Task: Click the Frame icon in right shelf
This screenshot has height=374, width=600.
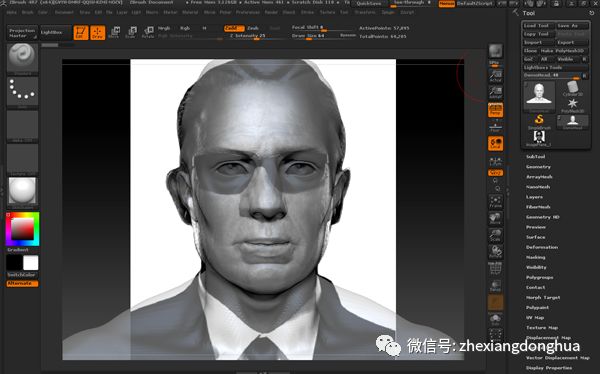Action: pos(495,202)
